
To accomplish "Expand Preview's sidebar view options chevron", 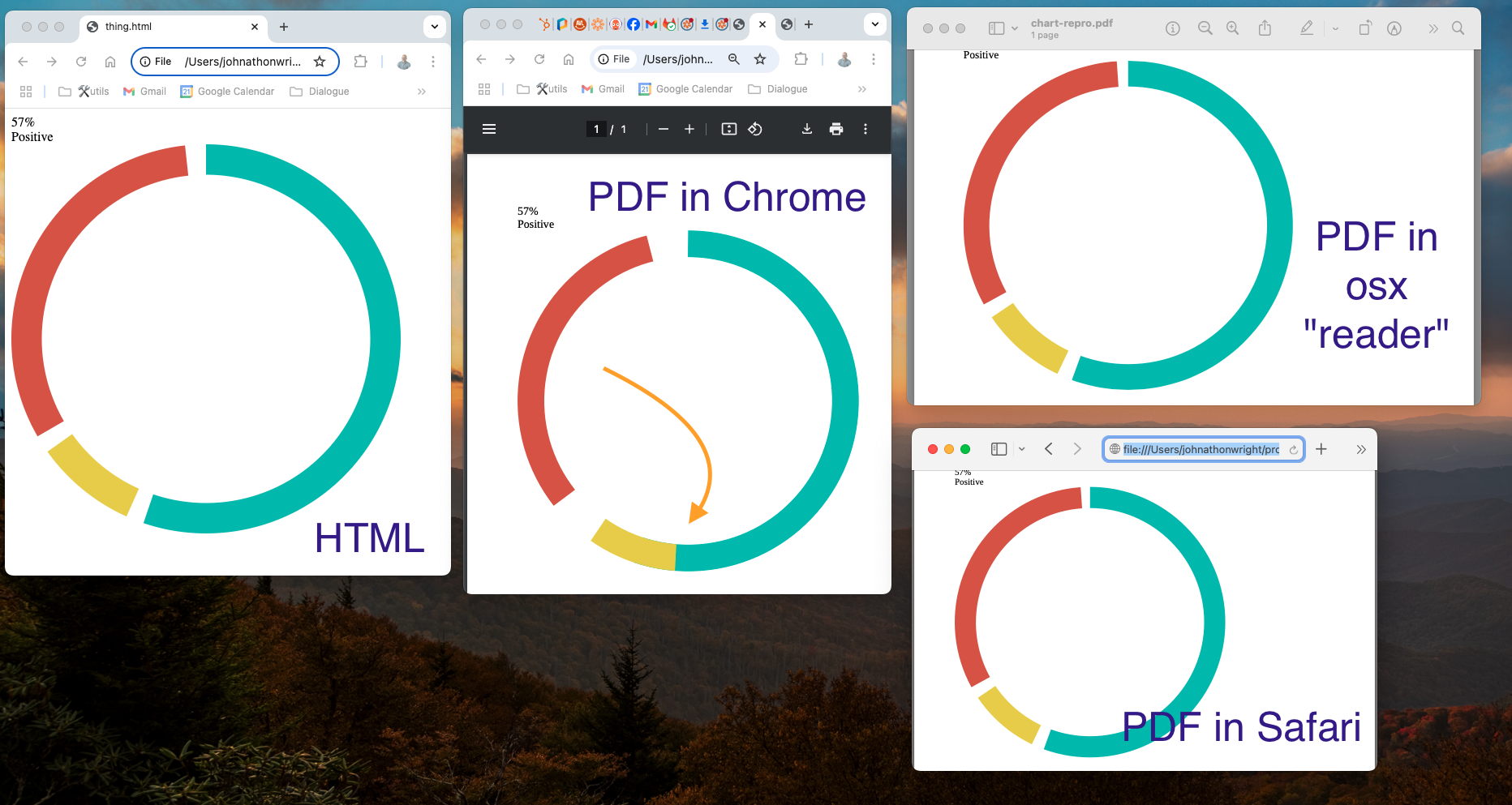I will [x=1015, y=28].
